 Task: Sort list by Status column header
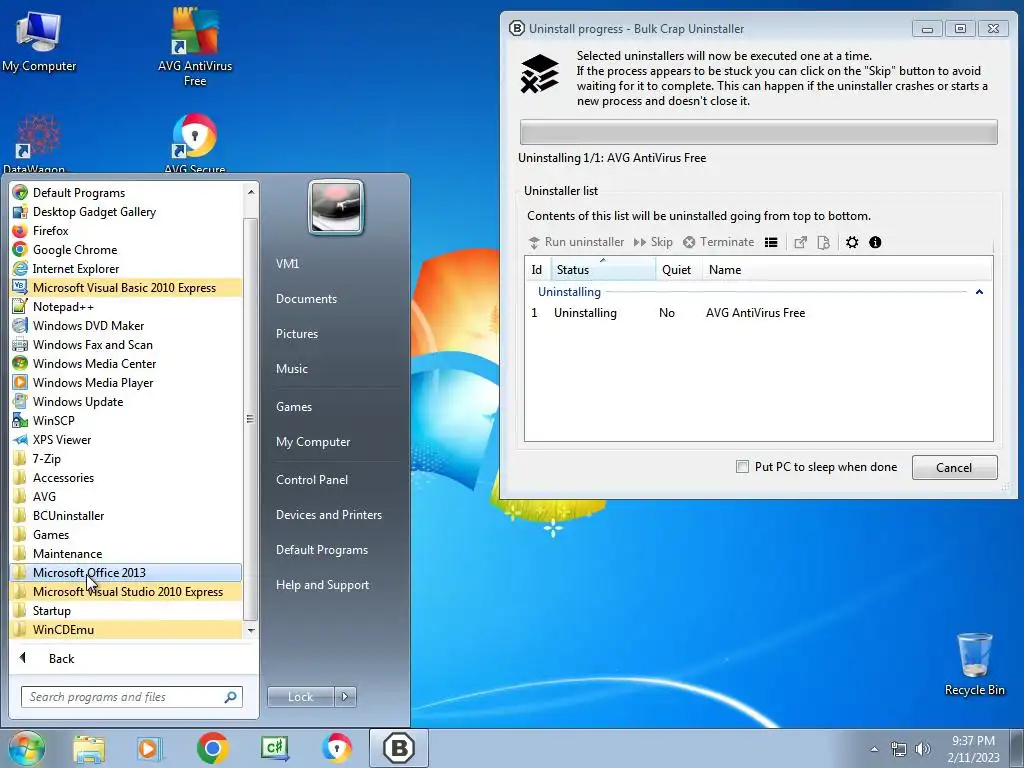[x=603, y=270]
